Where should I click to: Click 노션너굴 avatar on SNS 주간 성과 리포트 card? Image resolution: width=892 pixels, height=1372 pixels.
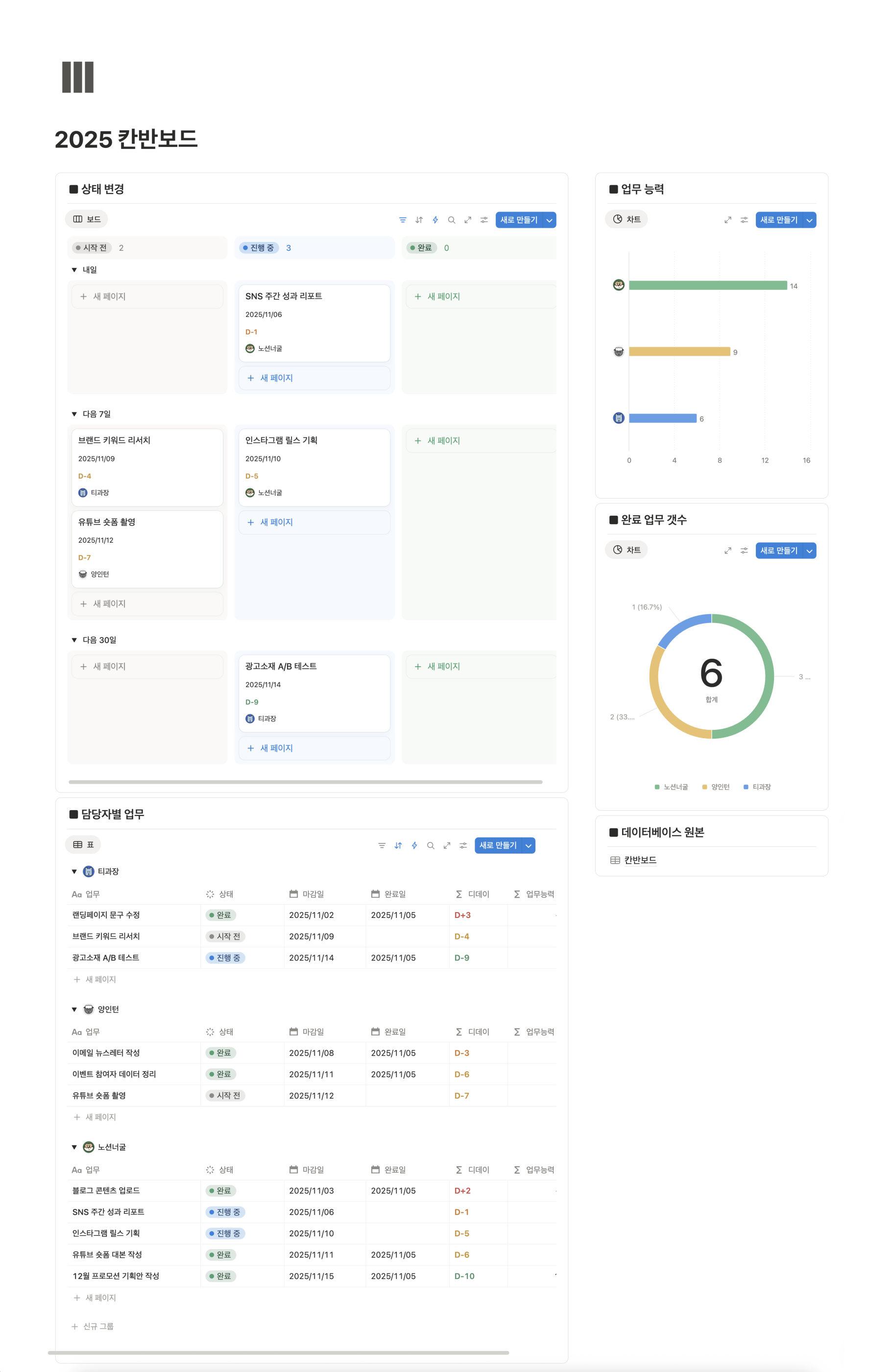coord(250,348)
